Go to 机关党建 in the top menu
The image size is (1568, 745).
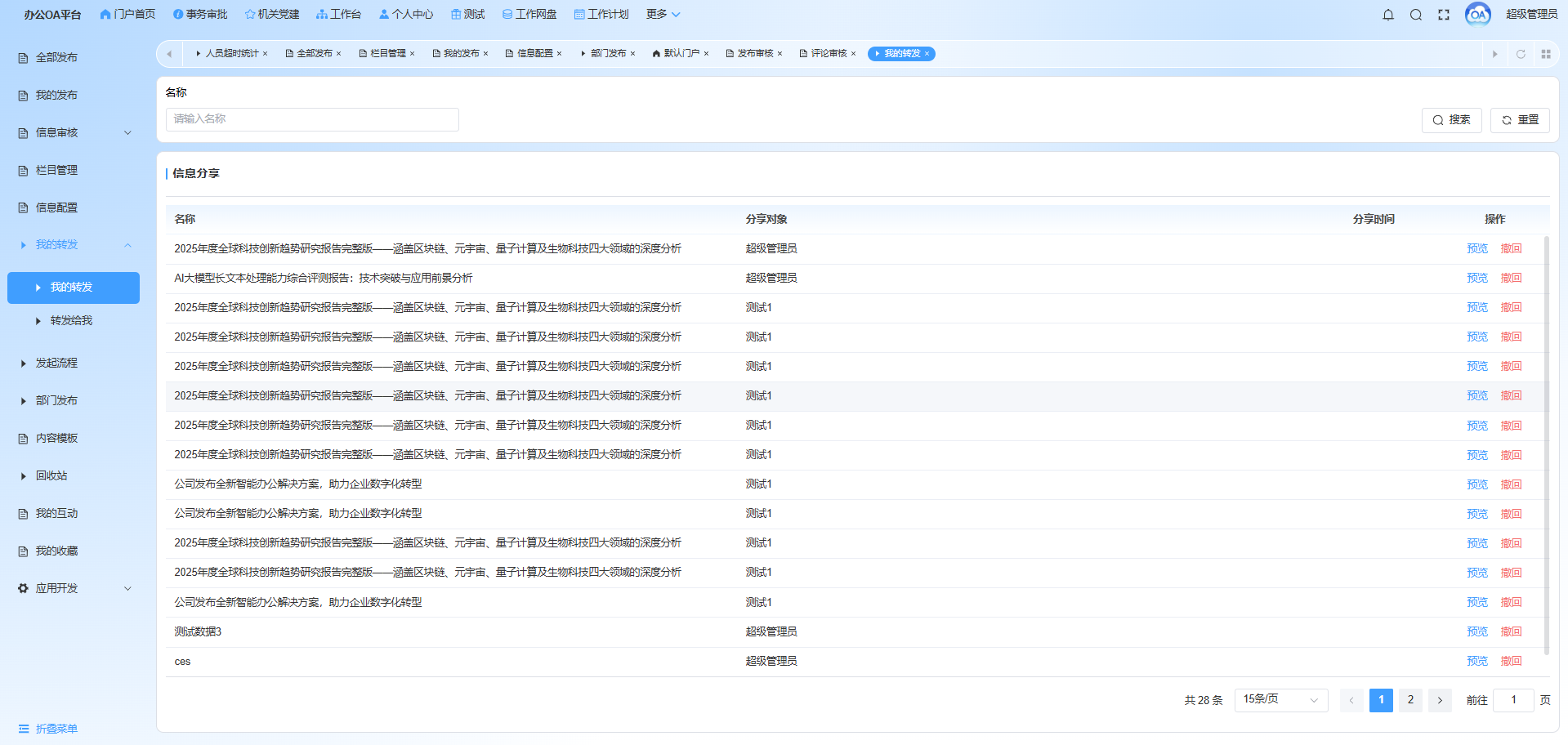272,15
